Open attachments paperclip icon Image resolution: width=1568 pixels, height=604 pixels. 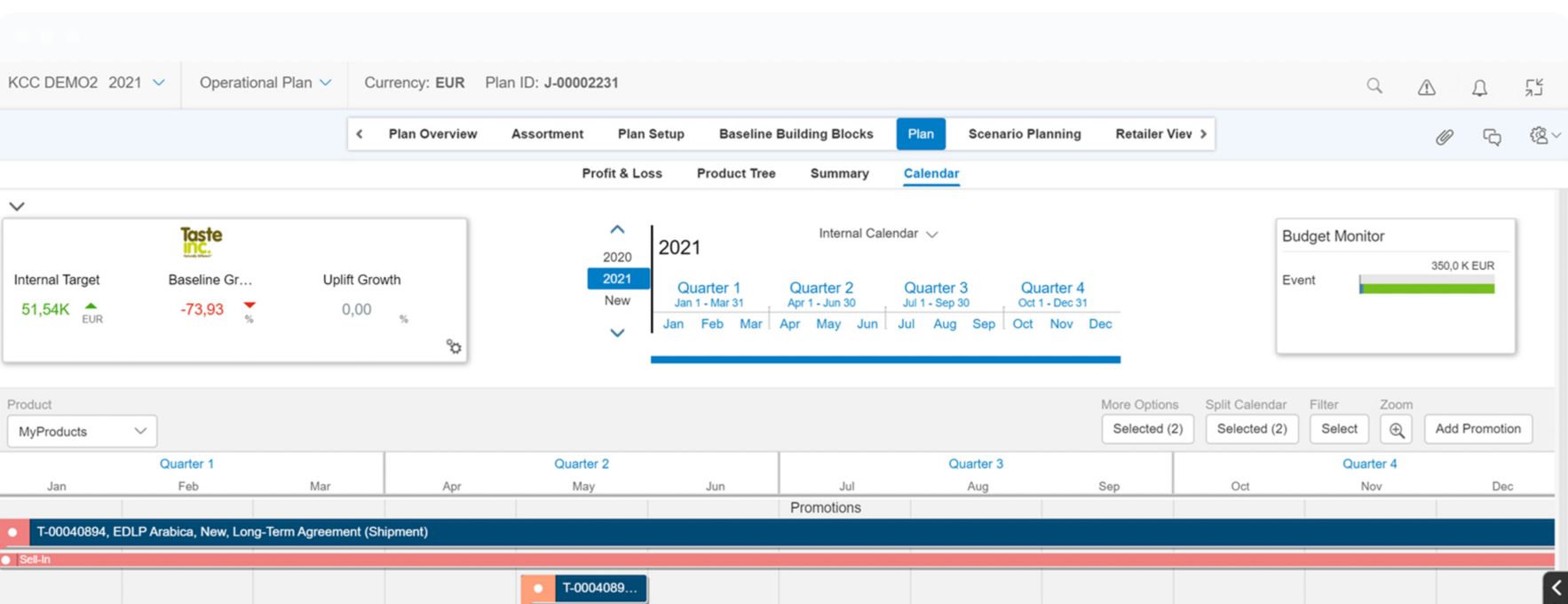point(1445,136)
